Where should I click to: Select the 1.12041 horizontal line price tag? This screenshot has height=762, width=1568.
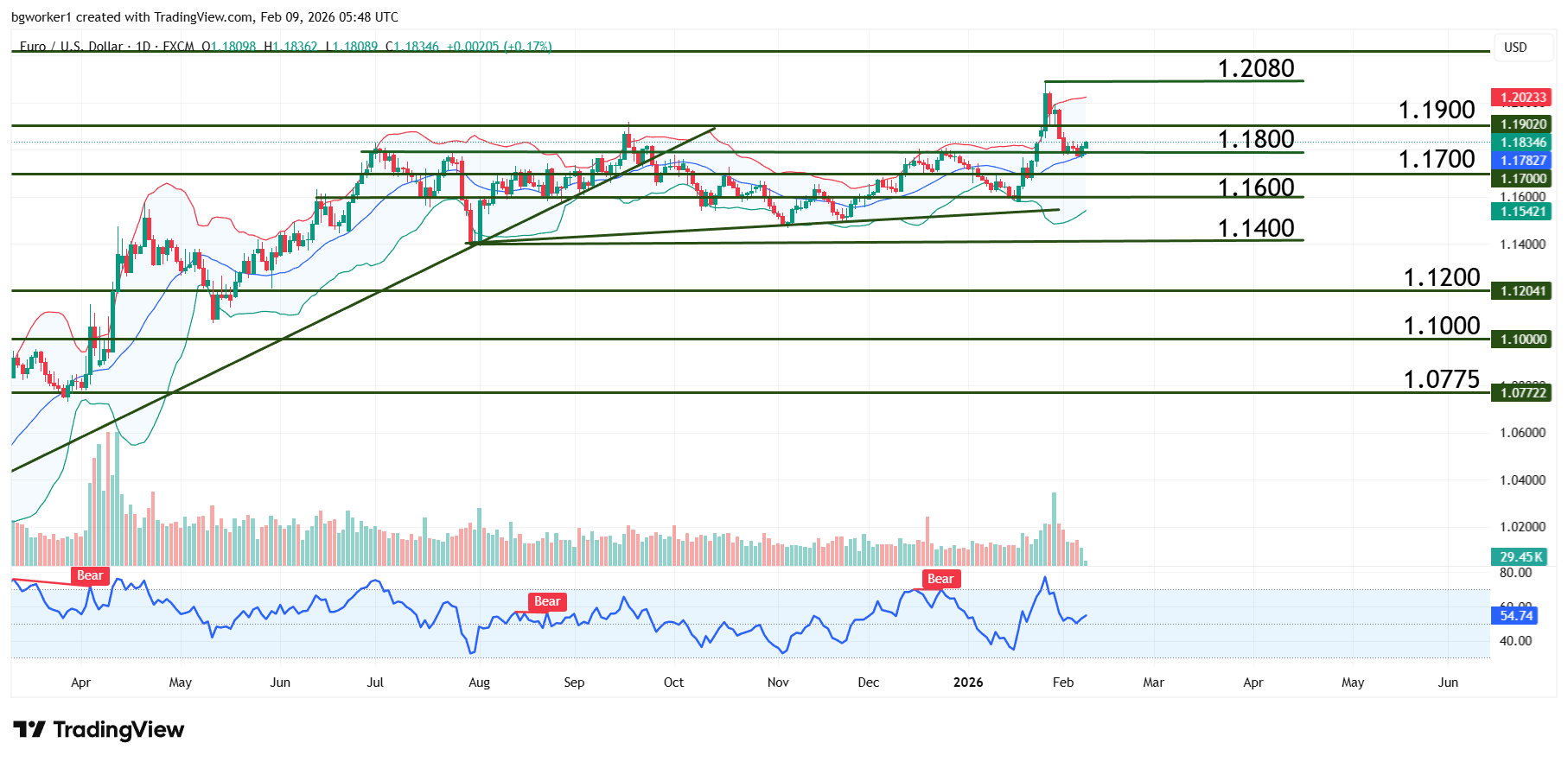point(1522,291)
